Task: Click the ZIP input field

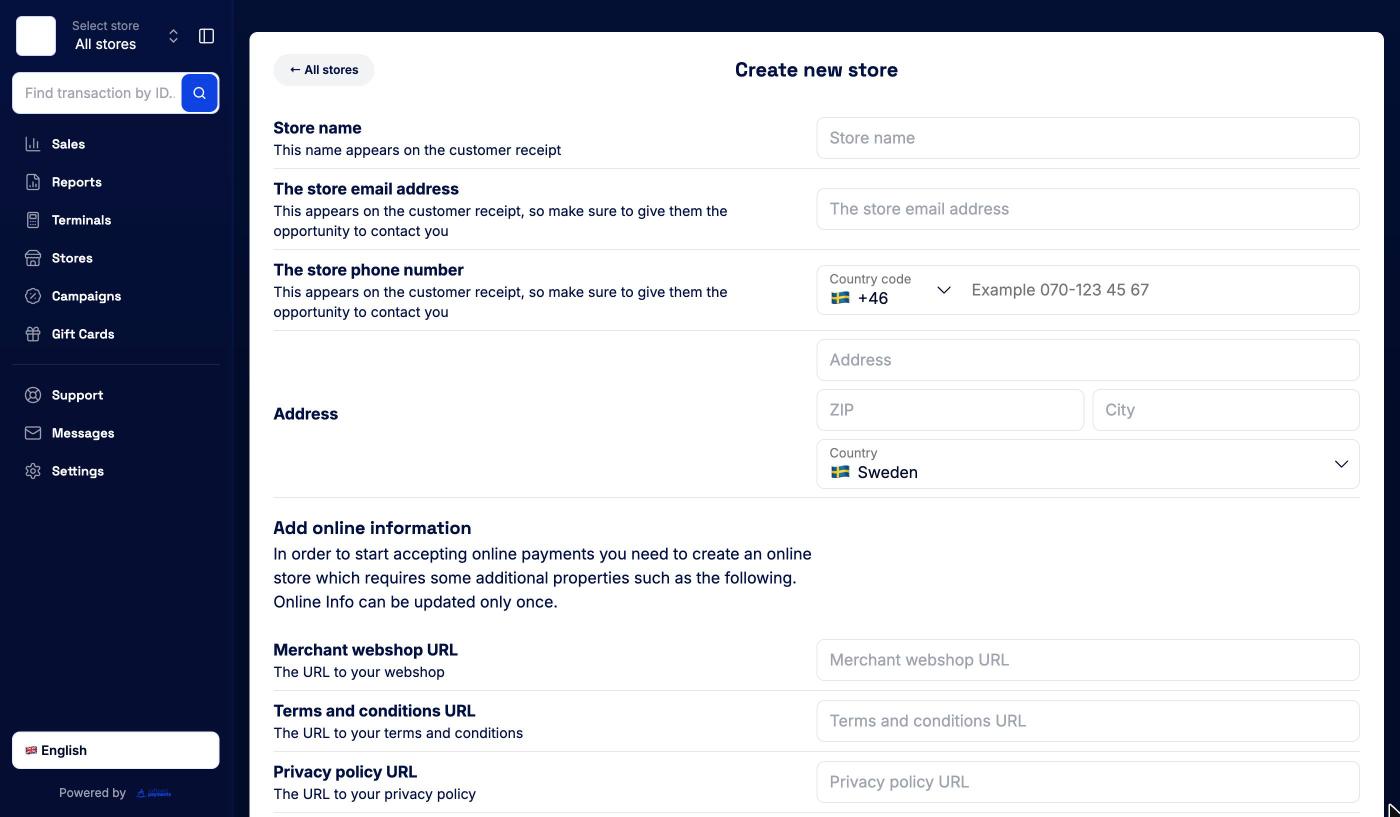Action: (x=950, y=410)
